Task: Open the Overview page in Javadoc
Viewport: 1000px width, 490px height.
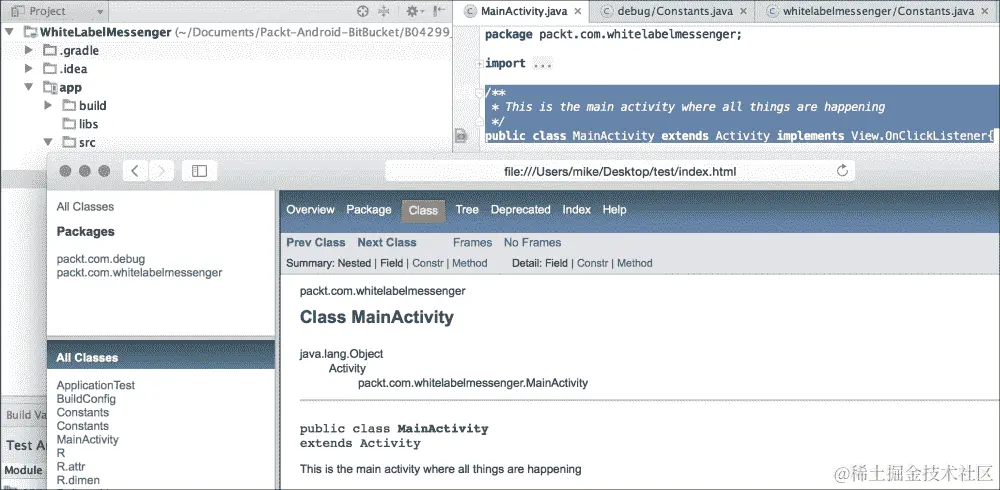Action: 311,209
